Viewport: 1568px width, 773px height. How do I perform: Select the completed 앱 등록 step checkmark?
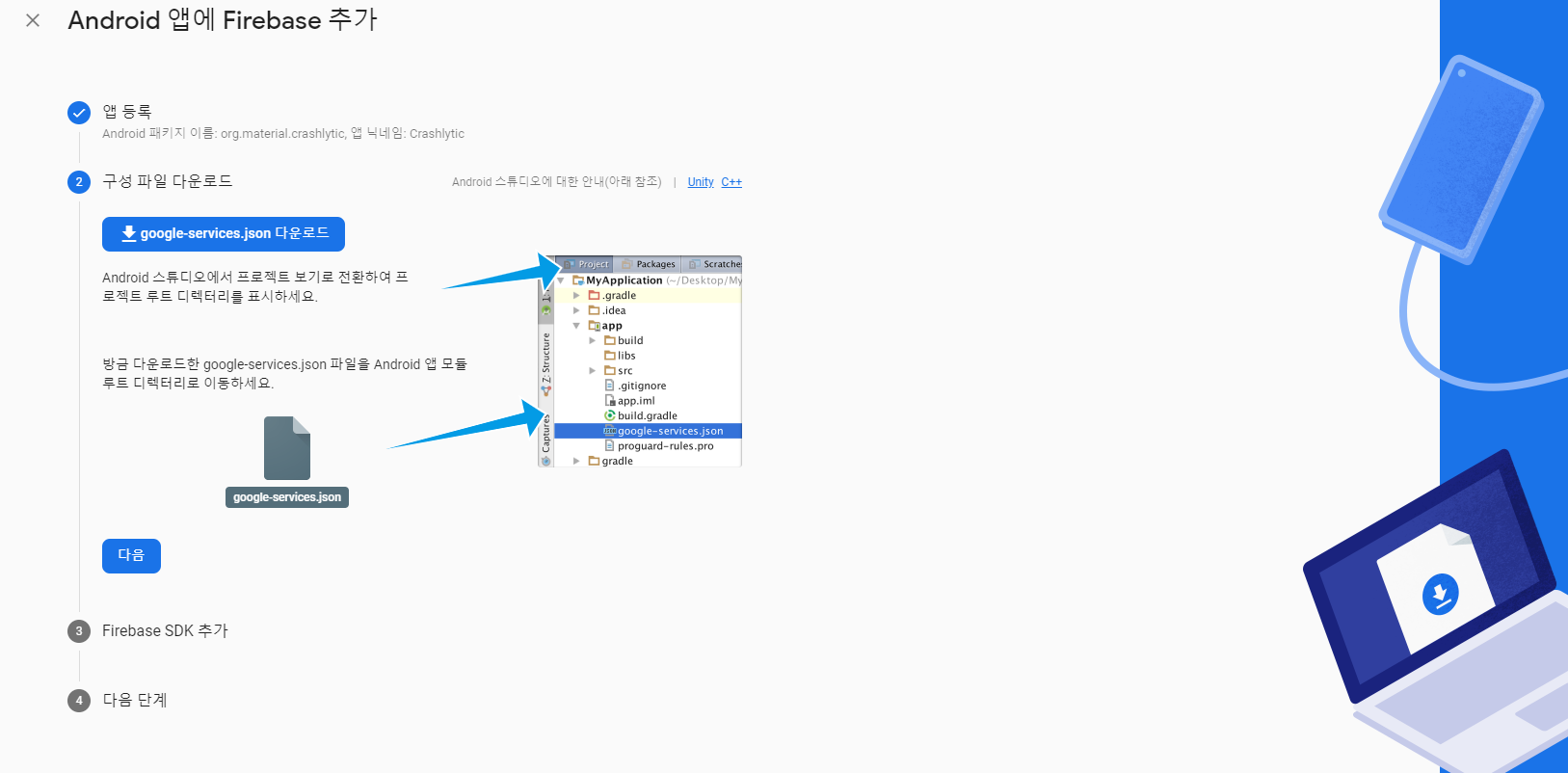(x=79, y=113)
